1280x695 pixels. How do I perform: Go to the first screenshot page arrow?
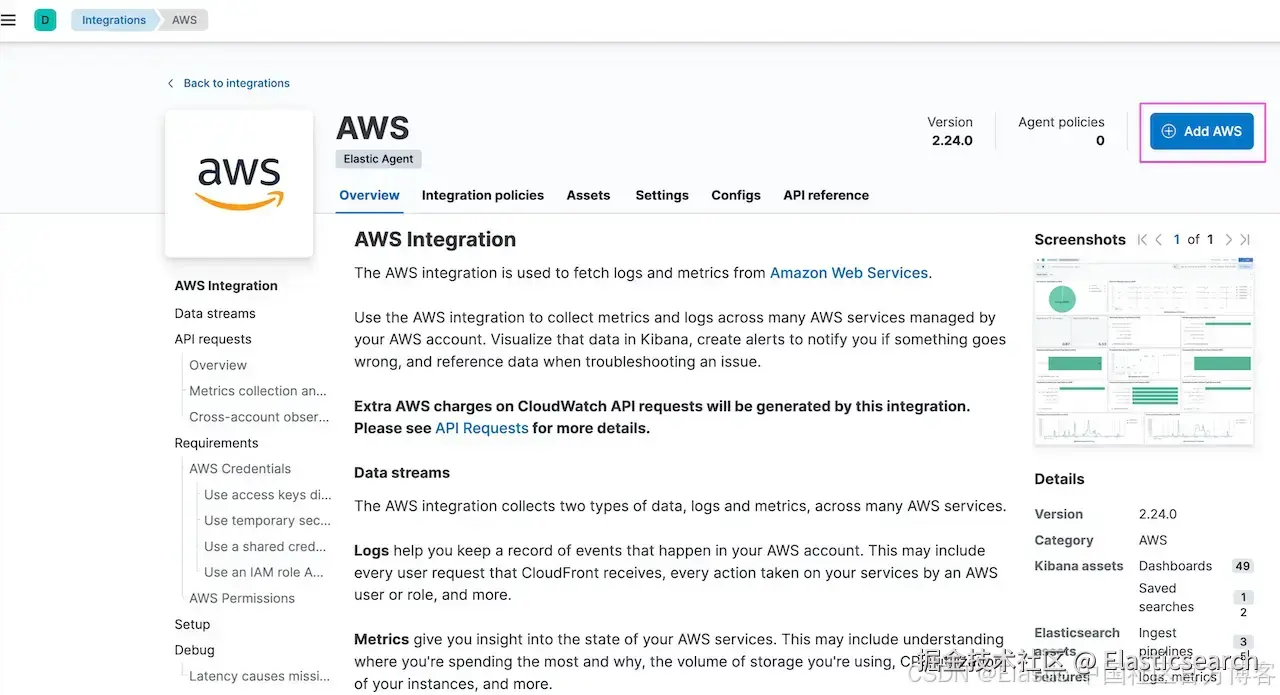1143,240
